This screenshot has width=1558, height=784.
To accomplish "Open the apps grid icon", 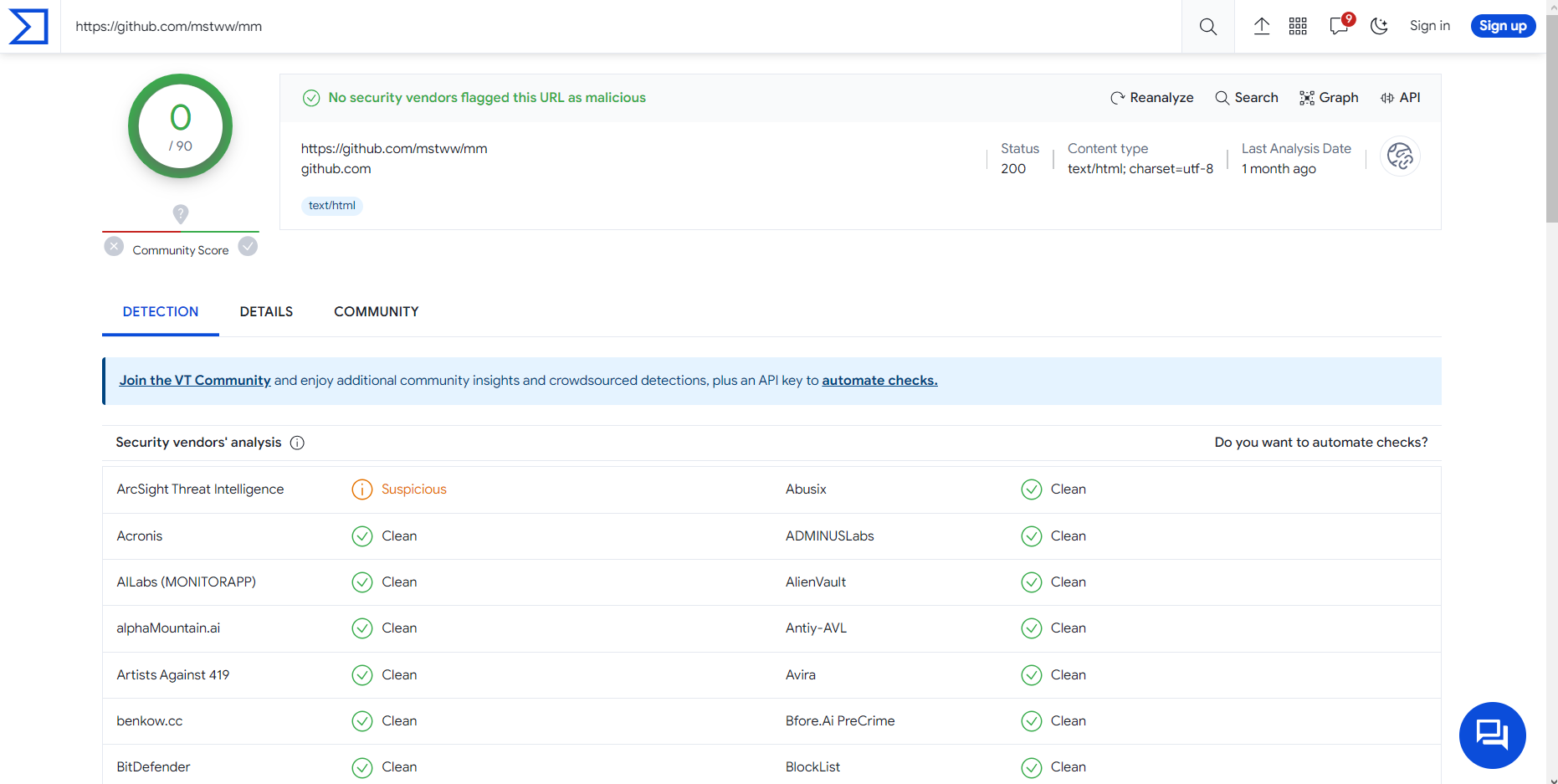I will (1298, 26).
